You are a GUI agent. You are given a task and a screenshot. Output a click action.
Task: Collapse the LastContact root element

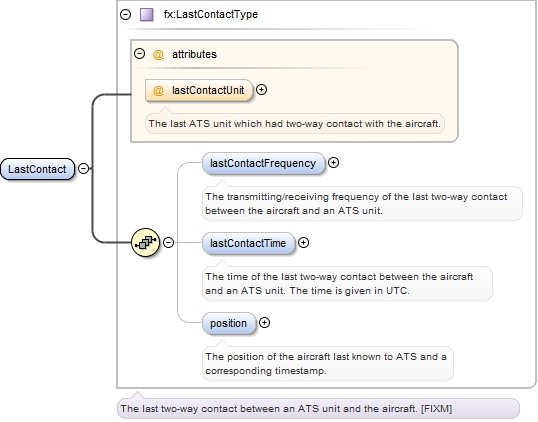83,168
